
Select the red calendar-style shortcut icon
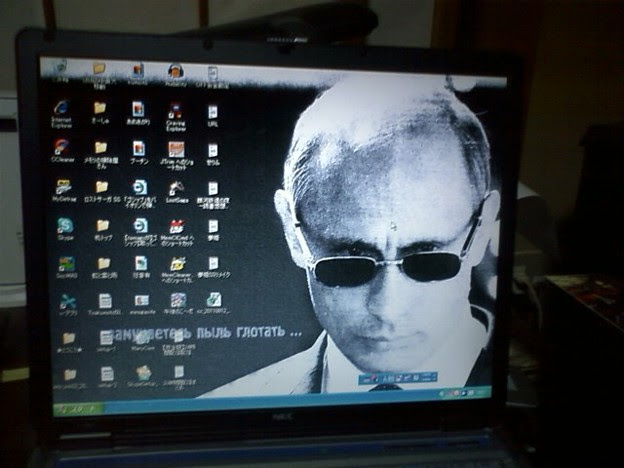[177, 232]
